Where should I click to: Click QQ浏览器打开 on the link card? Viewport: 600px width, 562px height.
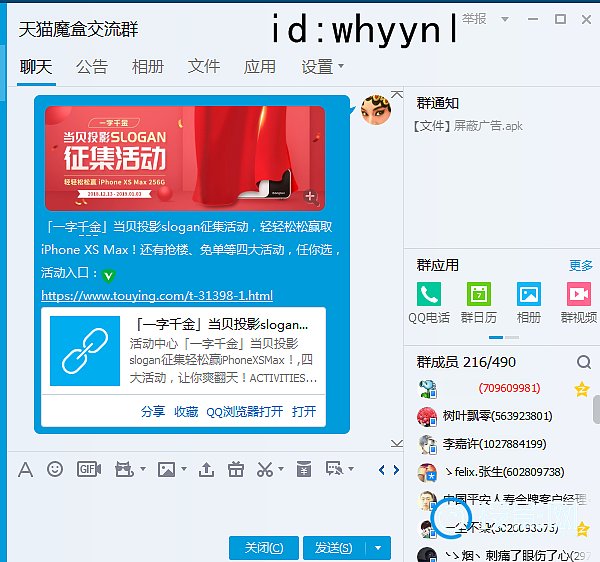tap(245, 411)
